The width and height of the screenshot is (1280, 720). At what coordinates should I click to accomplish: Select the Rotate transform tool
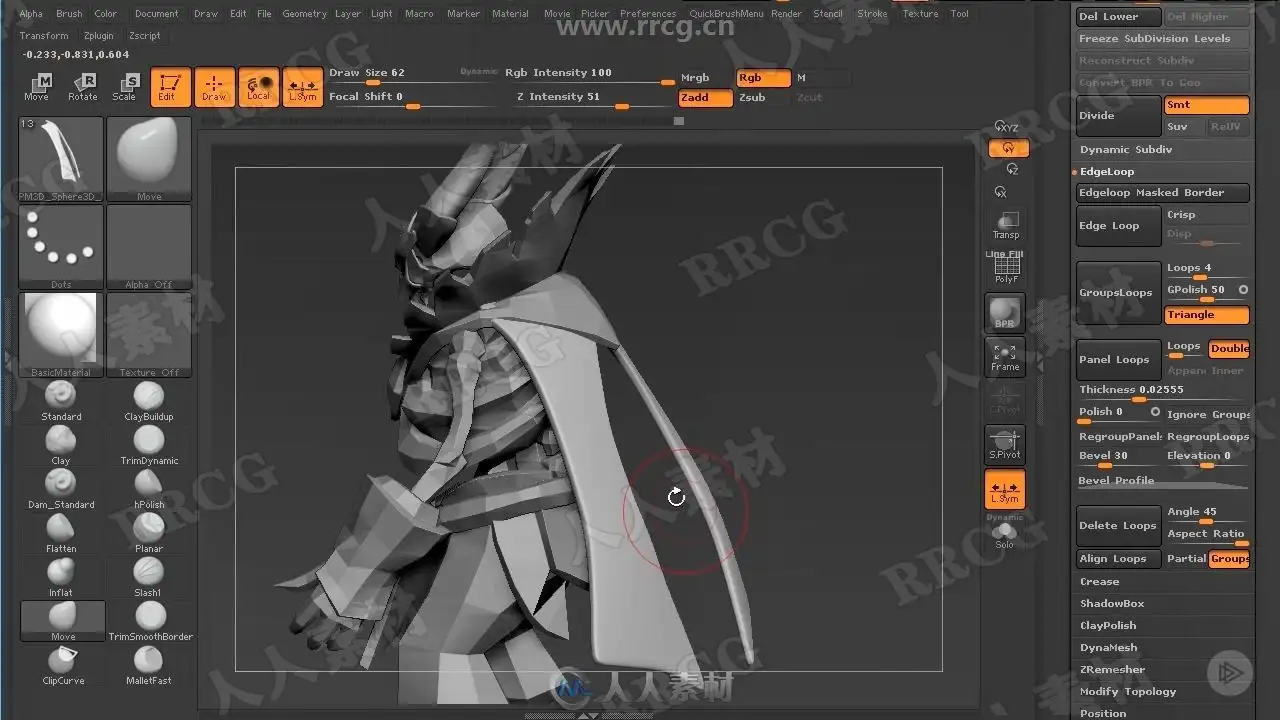click(x=83, y=87)
